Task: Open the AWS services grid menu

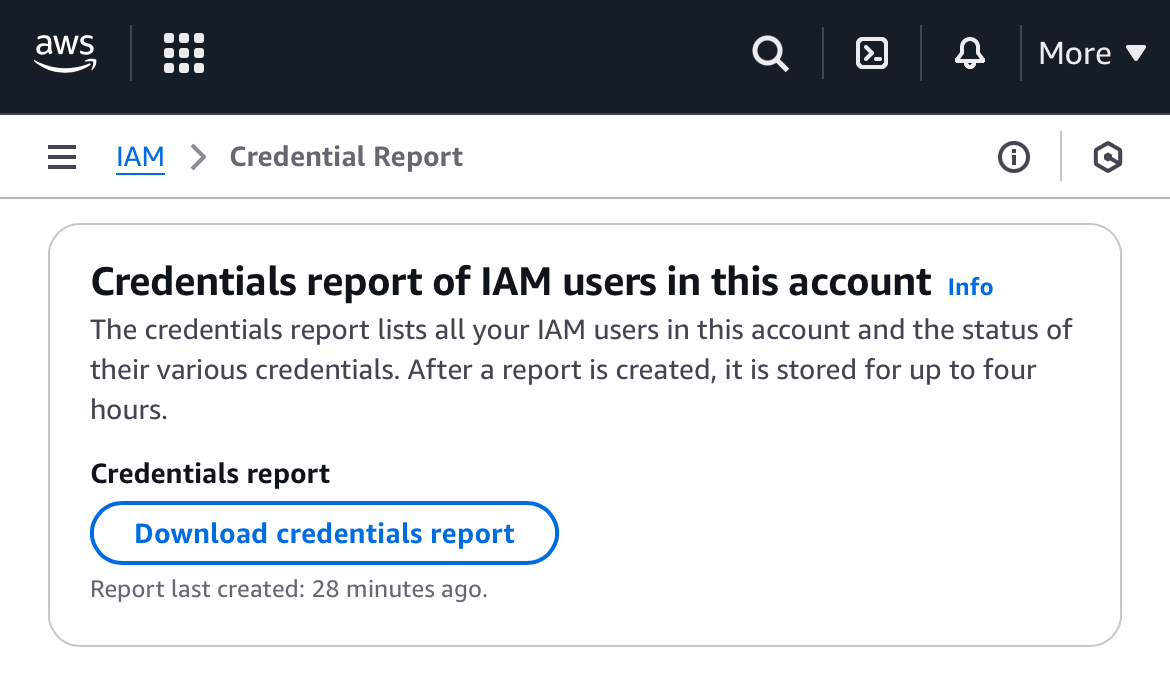Action: pyautogui.click(x=184, y=53)
